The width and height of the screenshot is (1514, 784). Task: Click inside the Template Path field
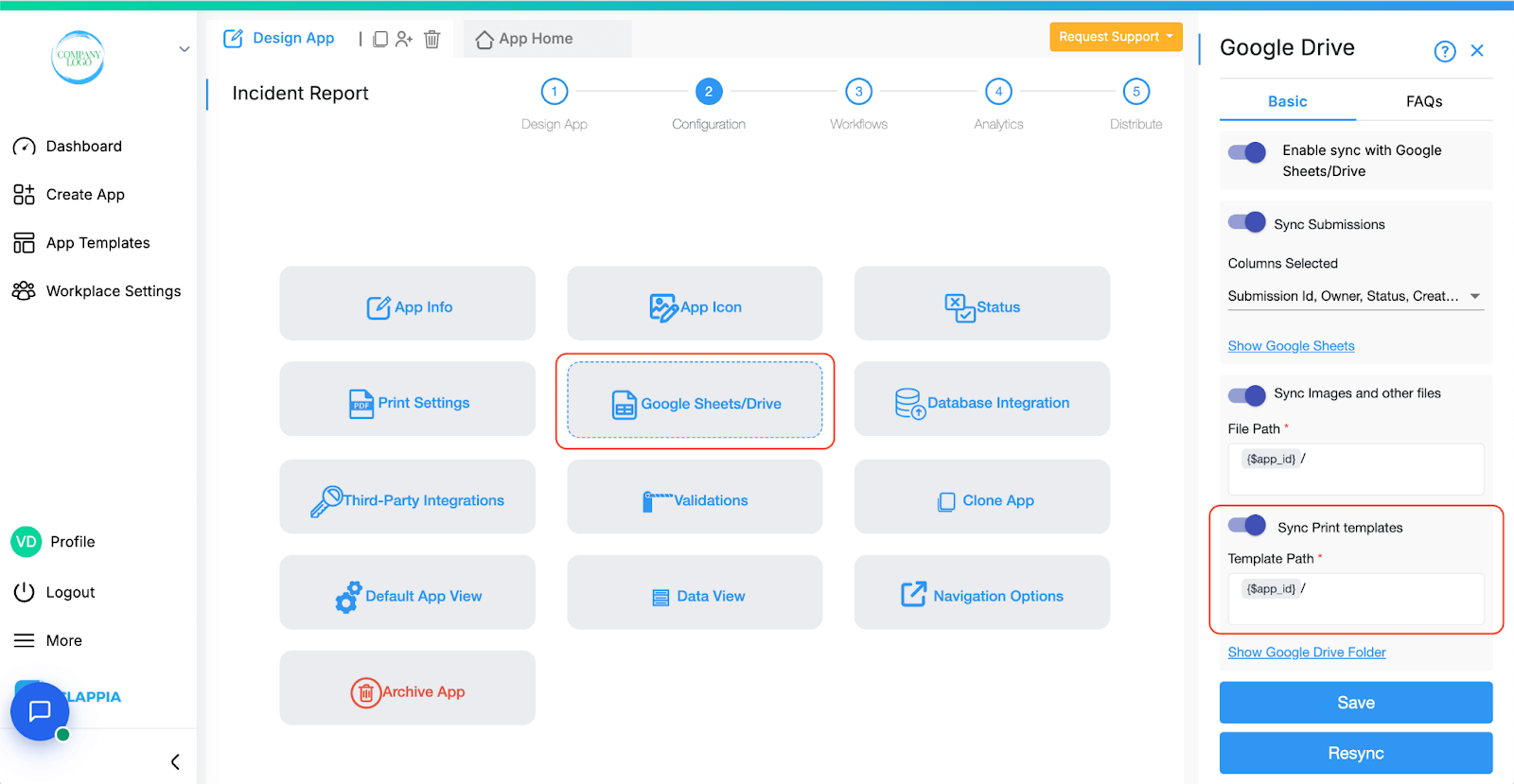1356,599
